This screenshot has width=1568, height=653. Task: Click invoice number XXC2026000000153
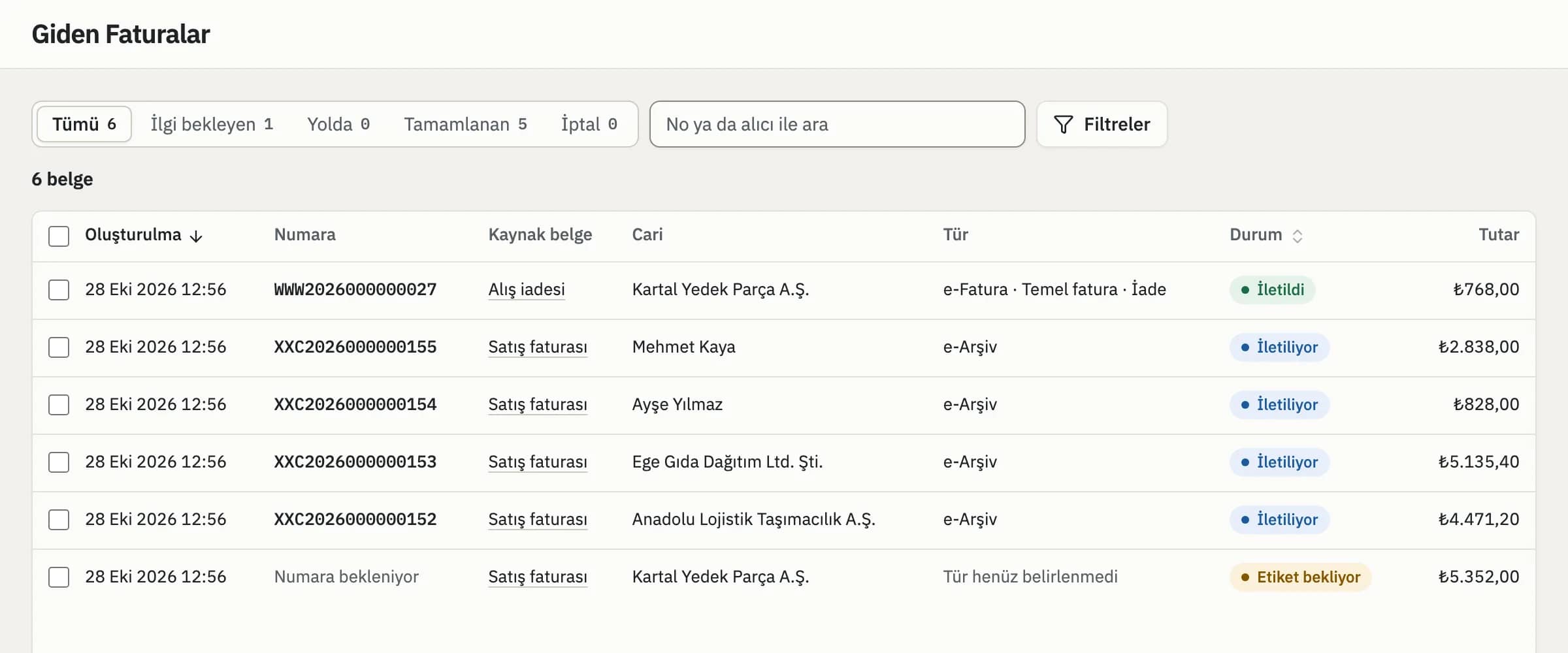355,462
